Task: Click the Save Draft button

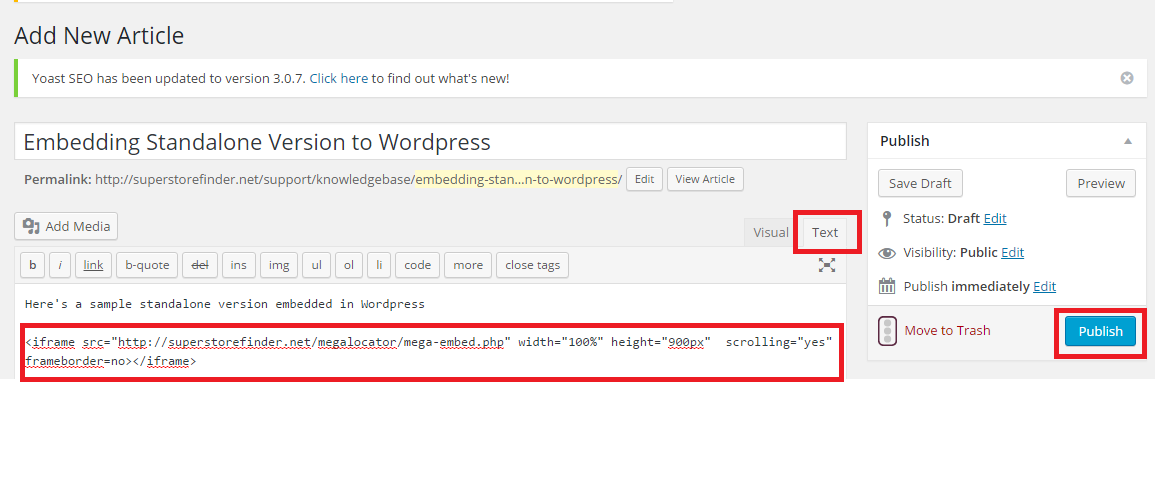Action: coord(920,183)
